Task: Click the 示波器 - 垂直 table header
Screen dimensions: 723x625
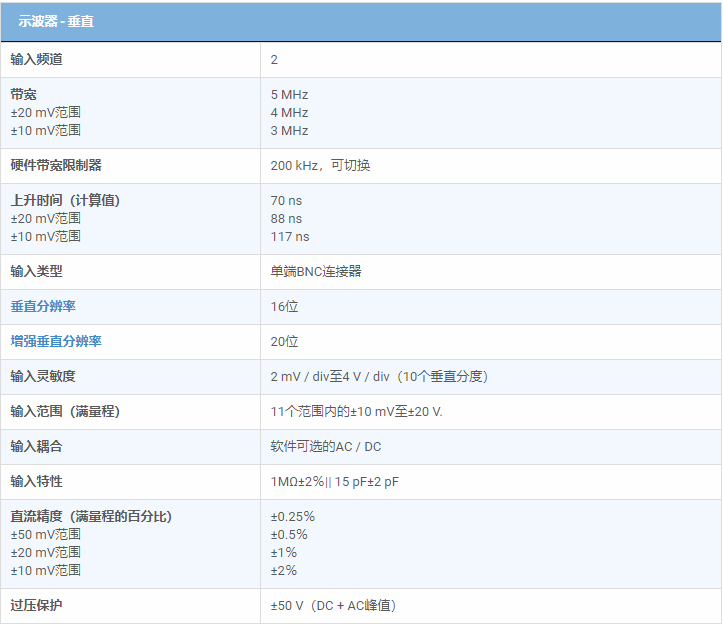Action: pos(56,21)
